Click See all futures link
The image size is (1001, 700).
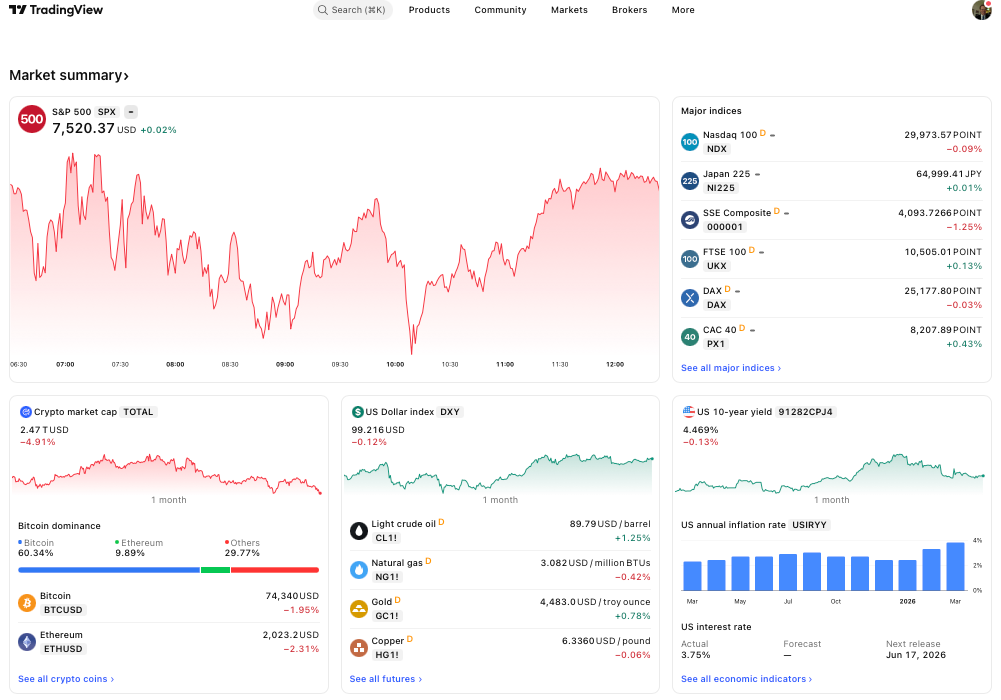tap(386, 679)
